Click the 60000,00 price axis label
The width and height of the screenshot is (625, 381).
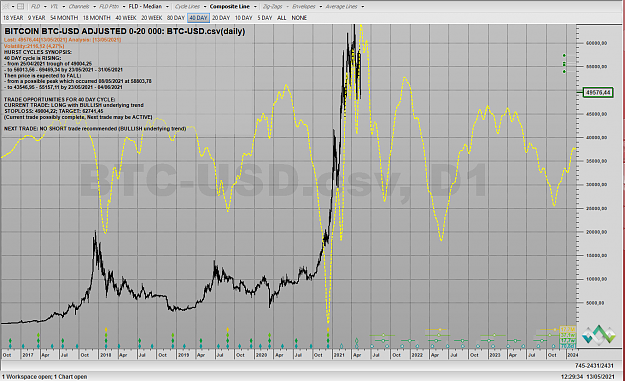click(x=597, y=43)
